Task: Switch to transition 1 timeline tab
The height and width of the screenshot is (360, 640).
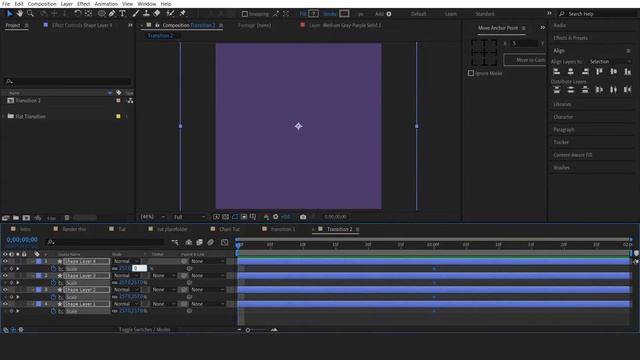Action: pyautogui.click(x=282, y=229)
